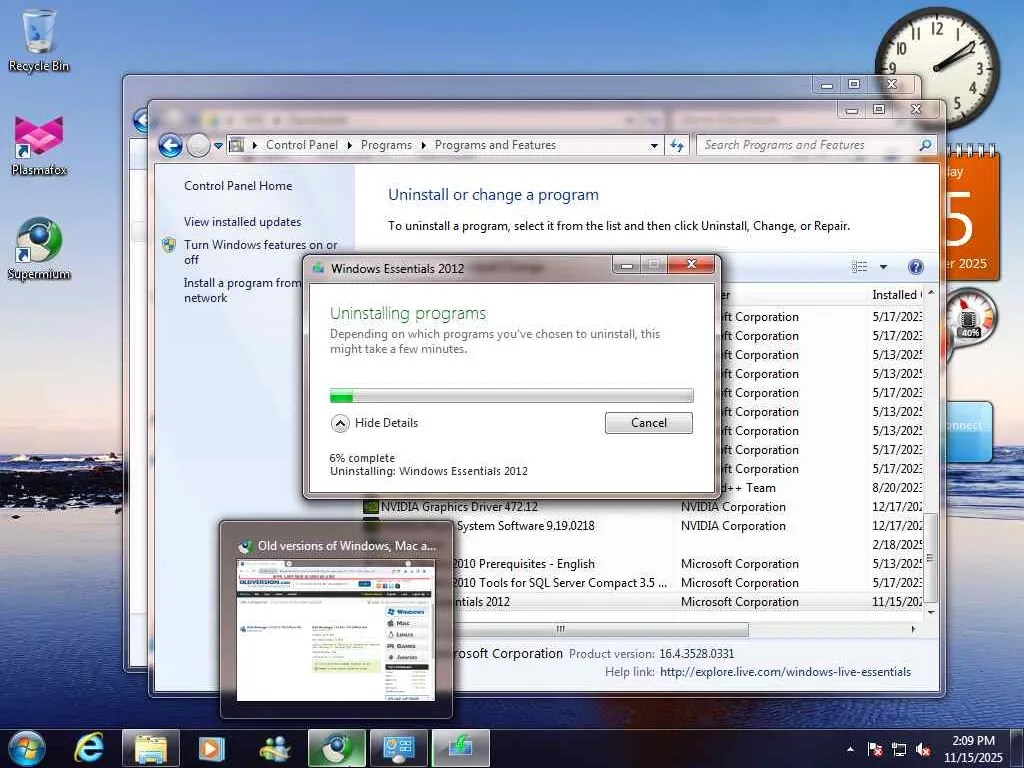
Task: Open Install a program from the network
Action: (x=242, y=290)
